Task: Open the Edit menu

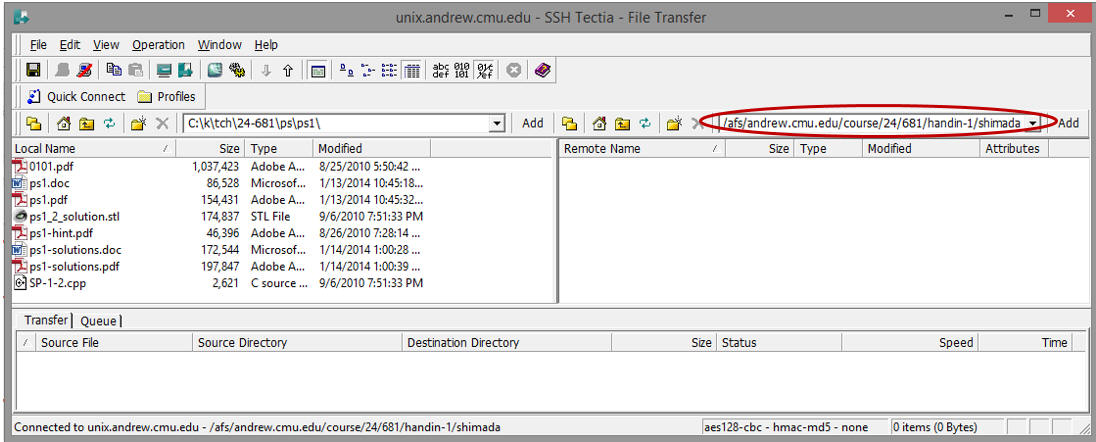Action: (x=70, y=45)
